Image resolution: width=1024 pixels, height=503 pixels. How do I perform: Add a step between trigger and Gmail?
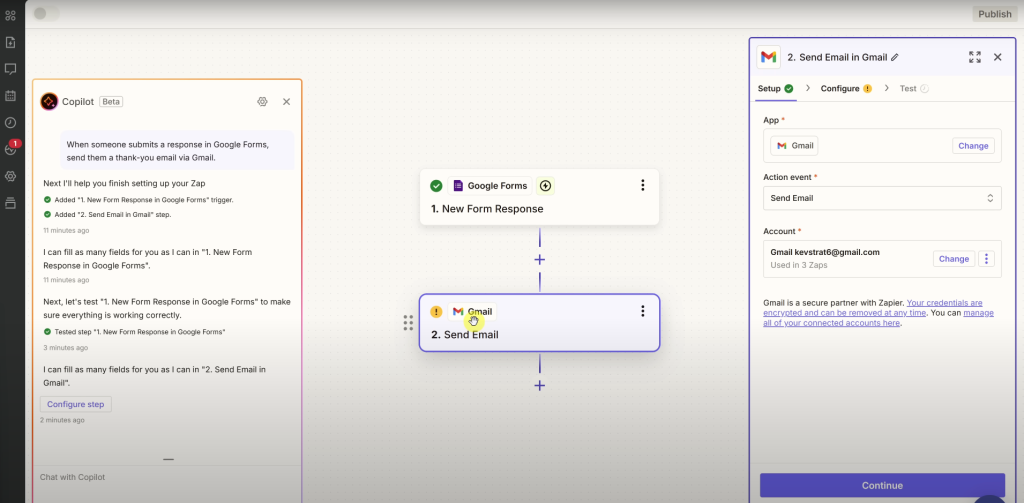(539, 259)
